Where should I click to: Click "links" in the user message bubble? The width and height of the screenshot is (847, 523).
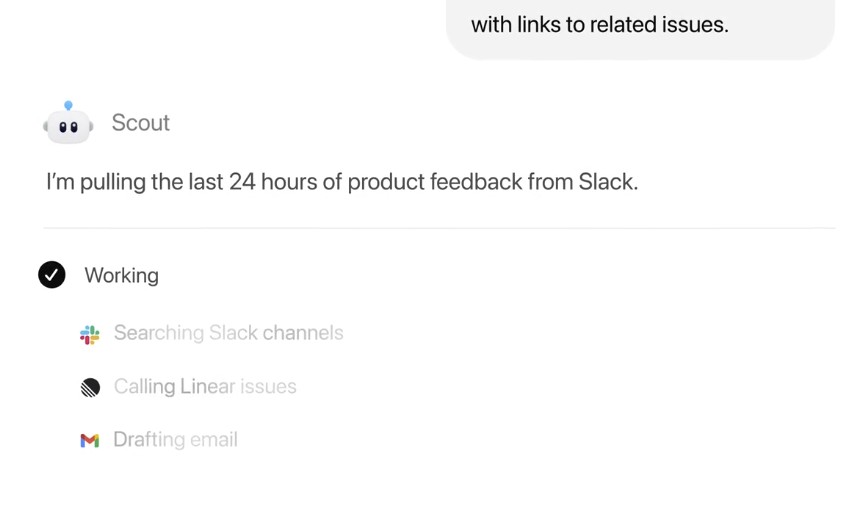click(542, 25)
